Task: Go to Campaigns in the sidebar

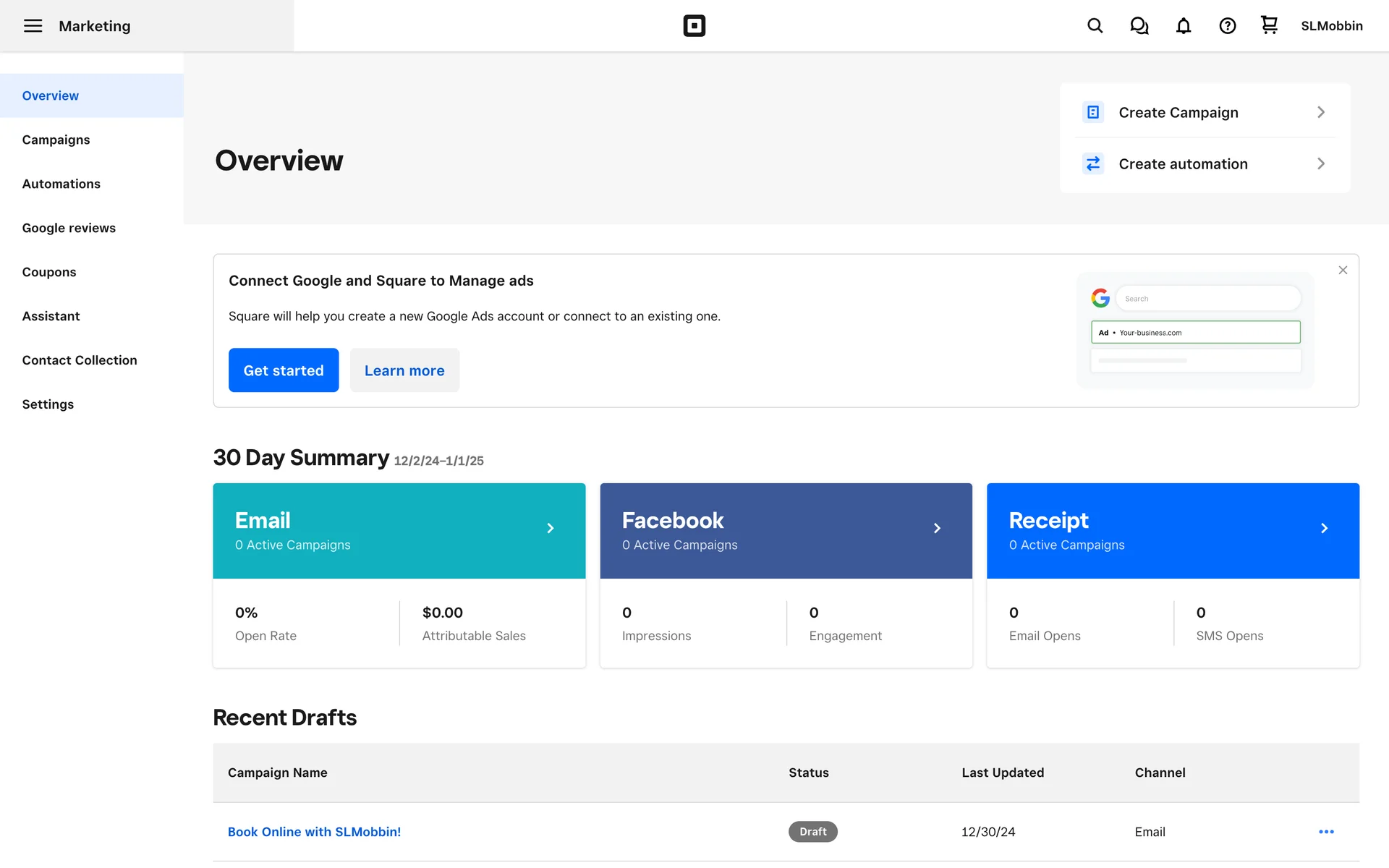Action: pos(56,140)
